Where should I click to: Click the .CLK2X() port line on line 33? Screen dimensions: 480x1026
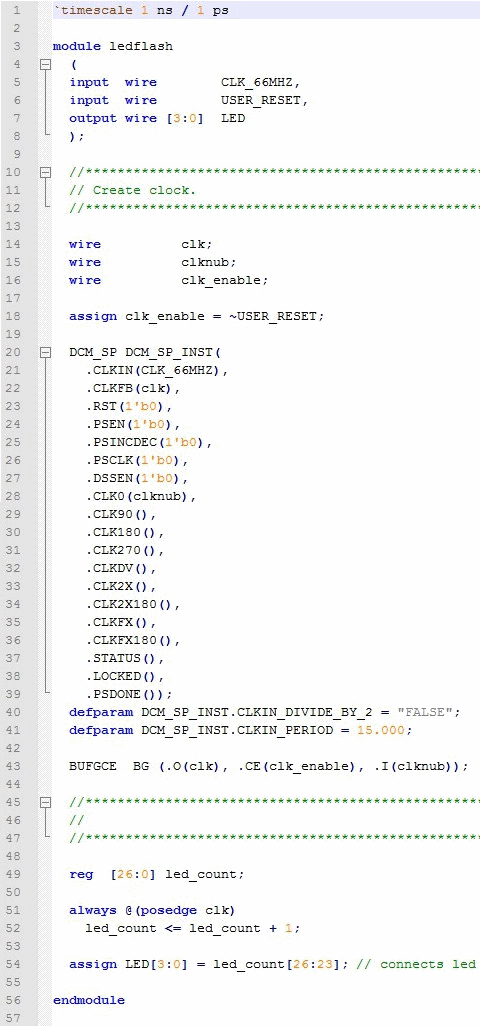121,586
